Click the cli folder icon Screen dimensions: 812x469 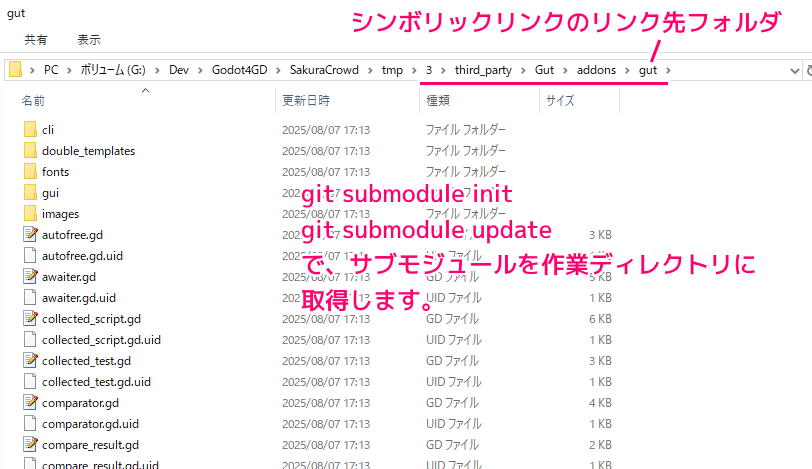[29, 130]
